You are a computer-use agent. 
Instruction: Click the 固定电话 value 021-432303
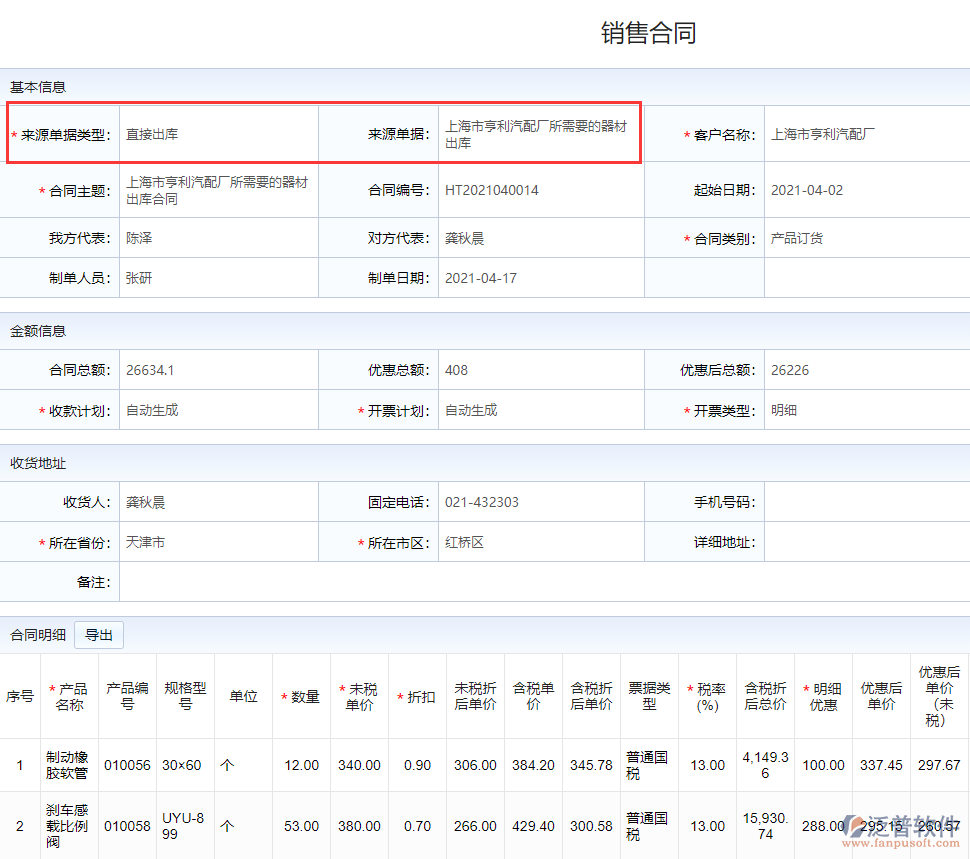pos(540,502)
